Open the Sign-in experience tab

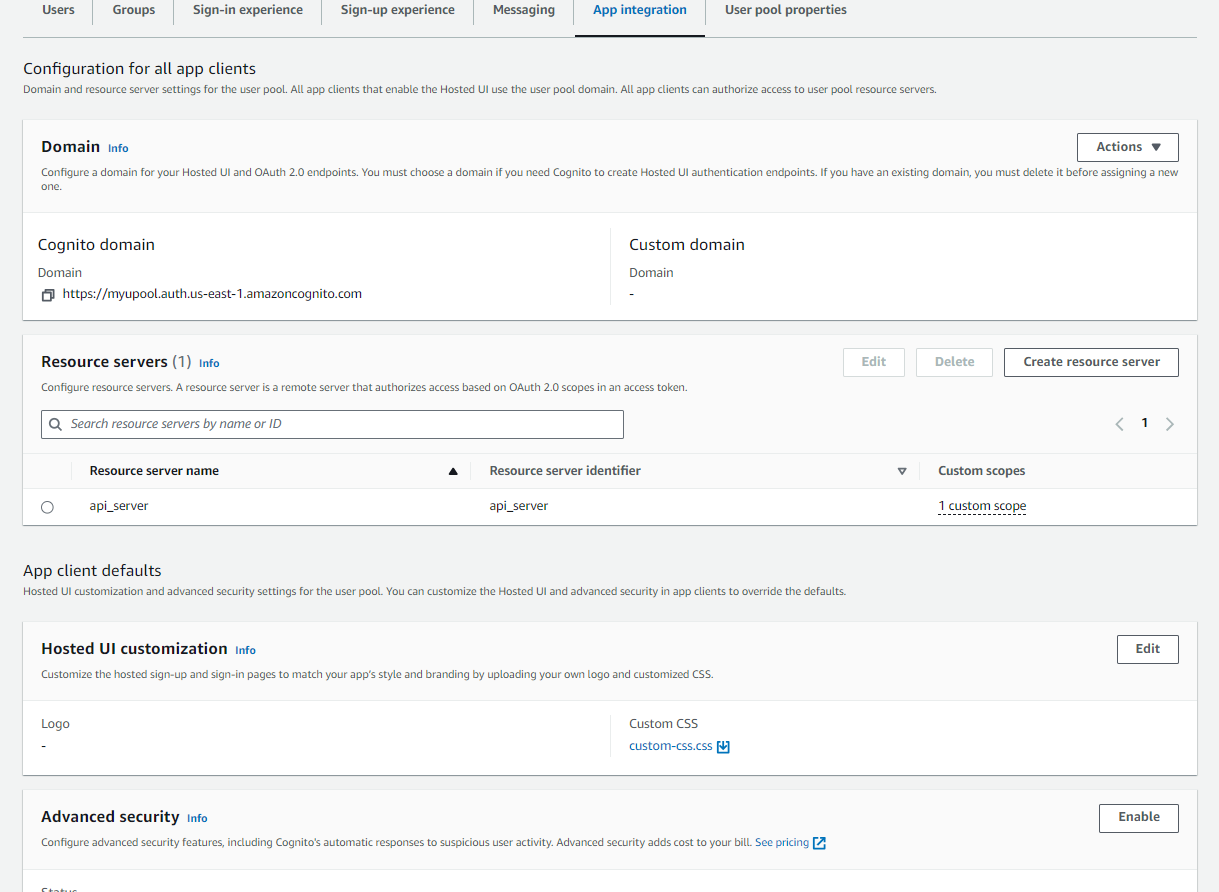tap(248, 10)
